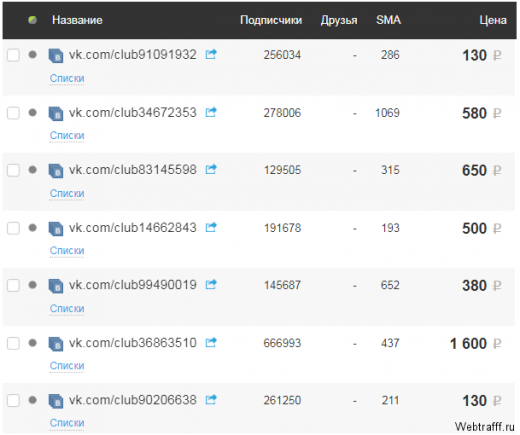Click VK group icon beside club83145598
Viewport: 520px width, 435px height.
click(56, 171)
